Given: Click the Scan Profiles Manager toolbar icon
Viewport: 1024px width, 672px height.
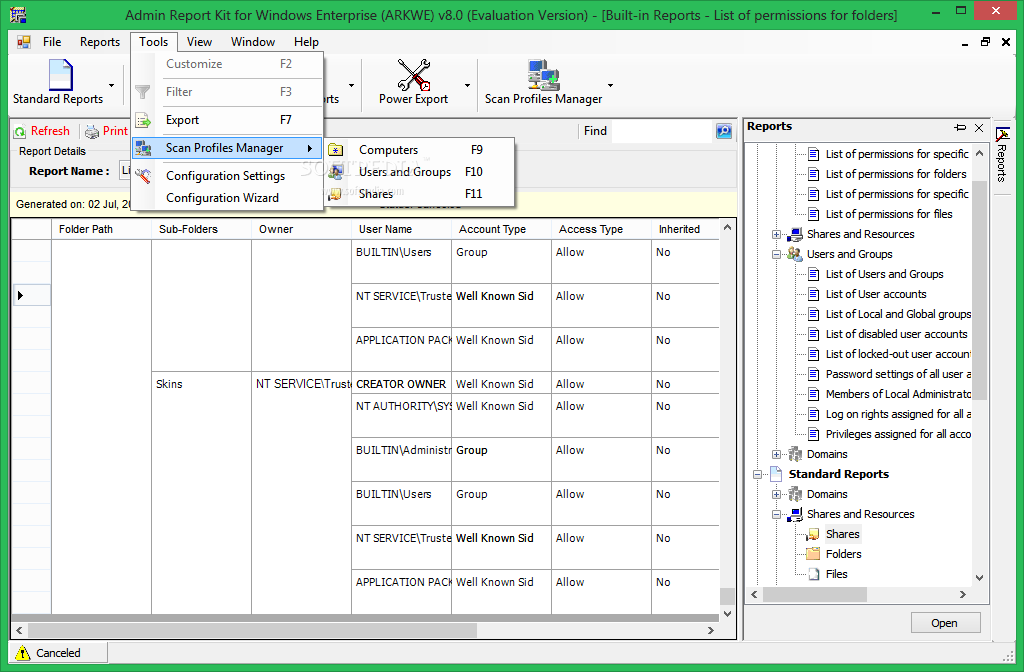Looking at the screenshot, I should tap(543, 75).
